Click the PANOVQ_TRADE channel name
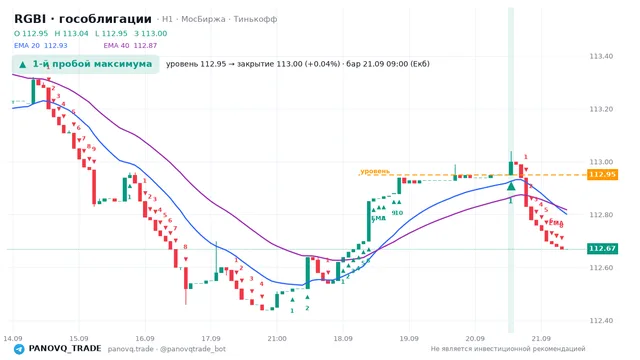640x360 pixels. 65,349
